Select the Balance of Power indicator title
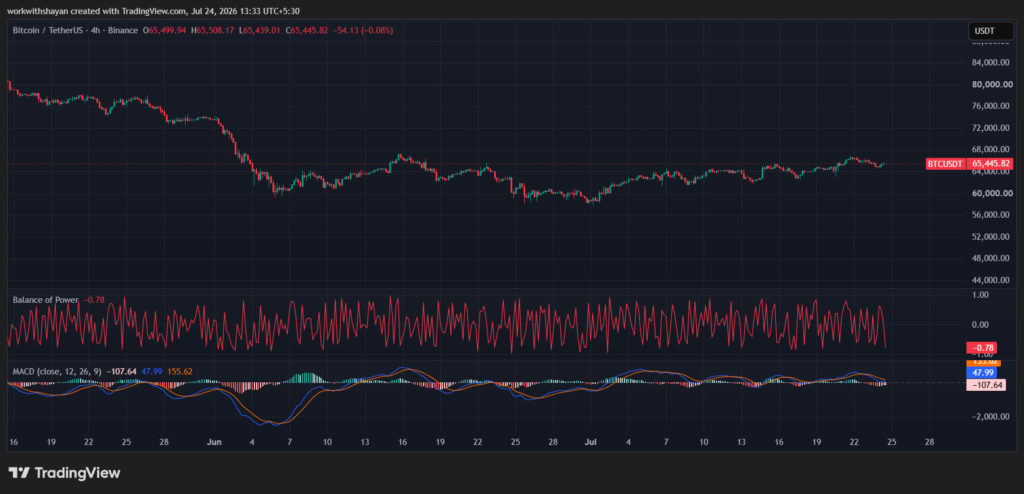This screenshot has width=1024, height=494. point(45,300)
